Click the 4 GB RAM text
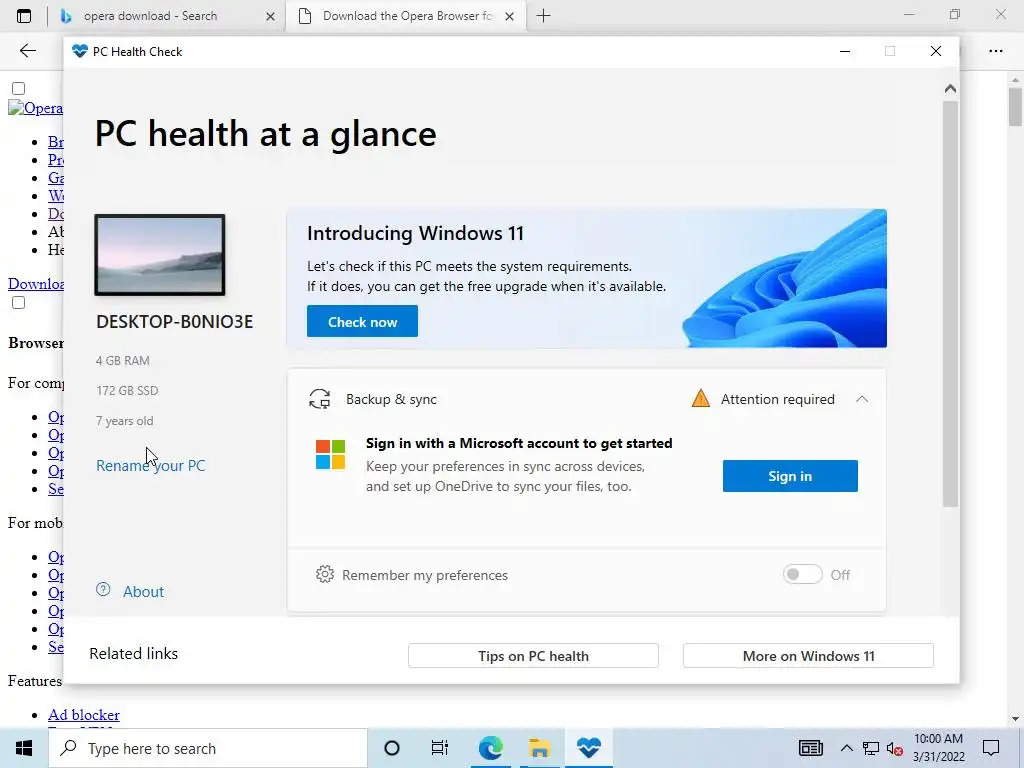1024x768 pixels. pos(123,360)
